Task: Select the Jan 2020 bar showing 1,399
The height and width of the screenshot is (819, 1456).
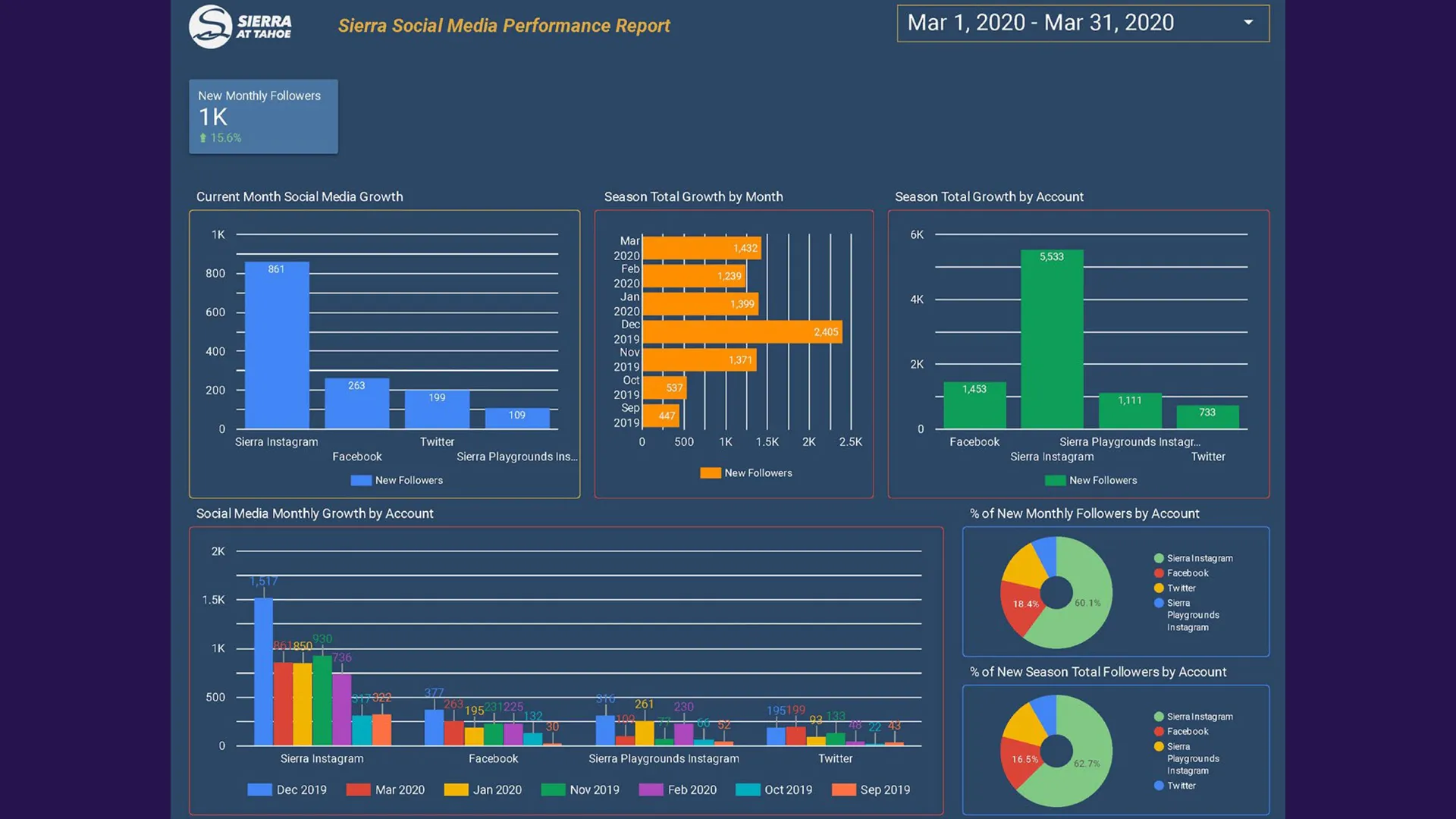Action: click(x=701, y=304)
